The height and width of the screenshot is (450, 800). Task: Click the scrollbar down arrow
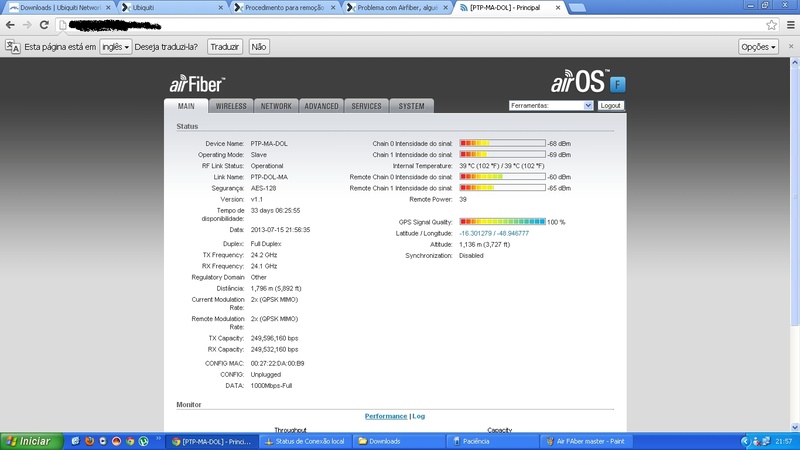(x=794, y=428)
